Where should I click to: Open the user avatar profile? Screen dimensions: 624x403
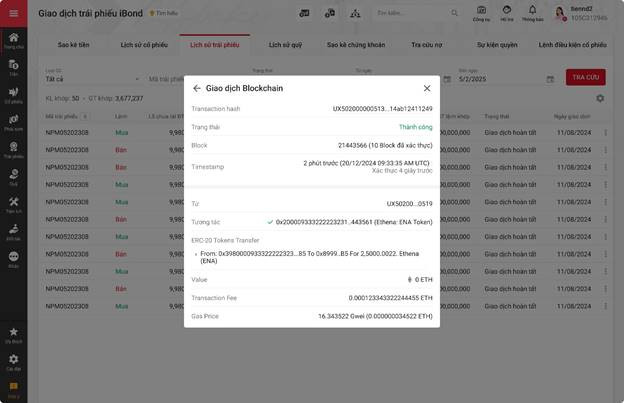pos(560,13)
